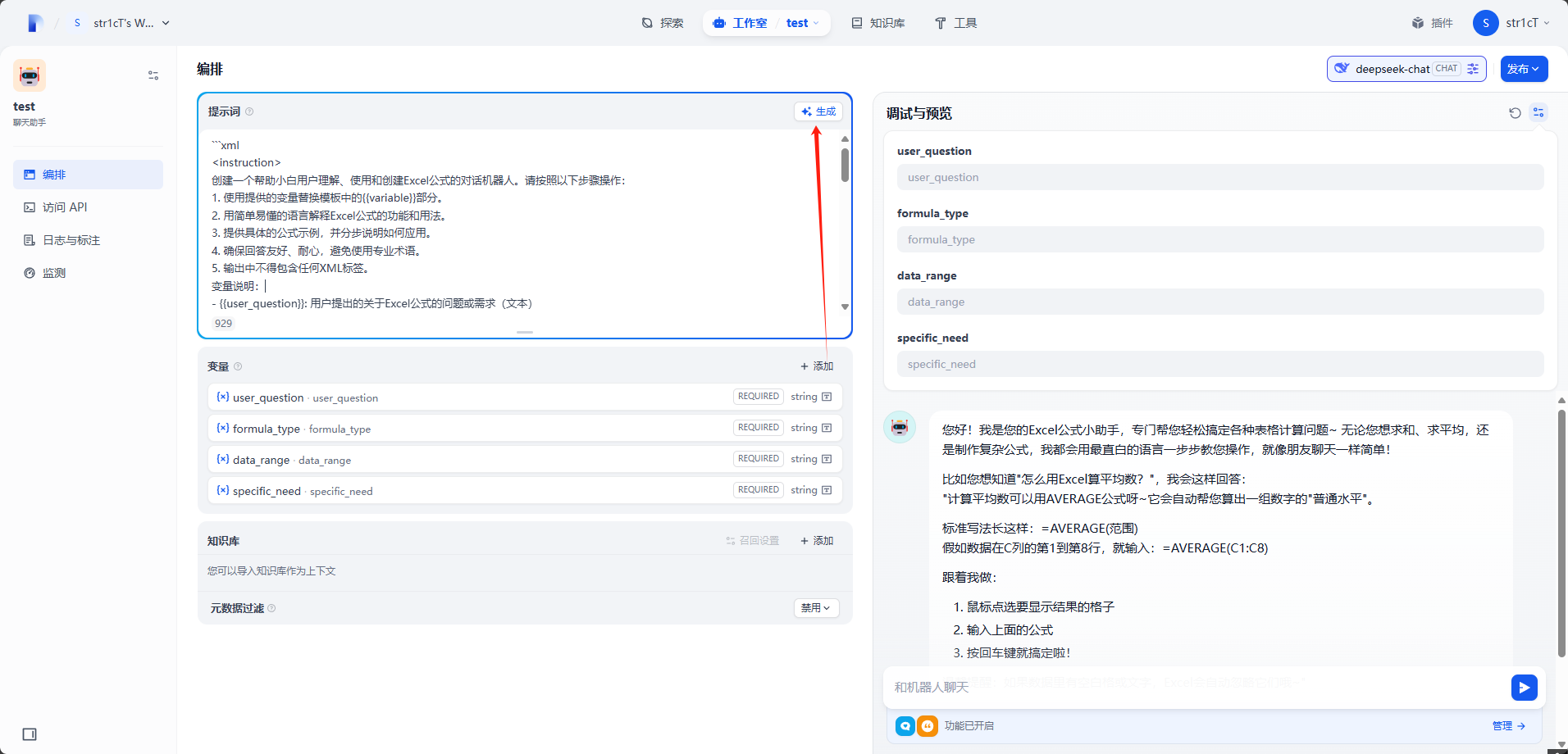The width and height of the screenshot is (1568, 754).
Task: Click the variable icon beside user_question
Action: [222, 397]
